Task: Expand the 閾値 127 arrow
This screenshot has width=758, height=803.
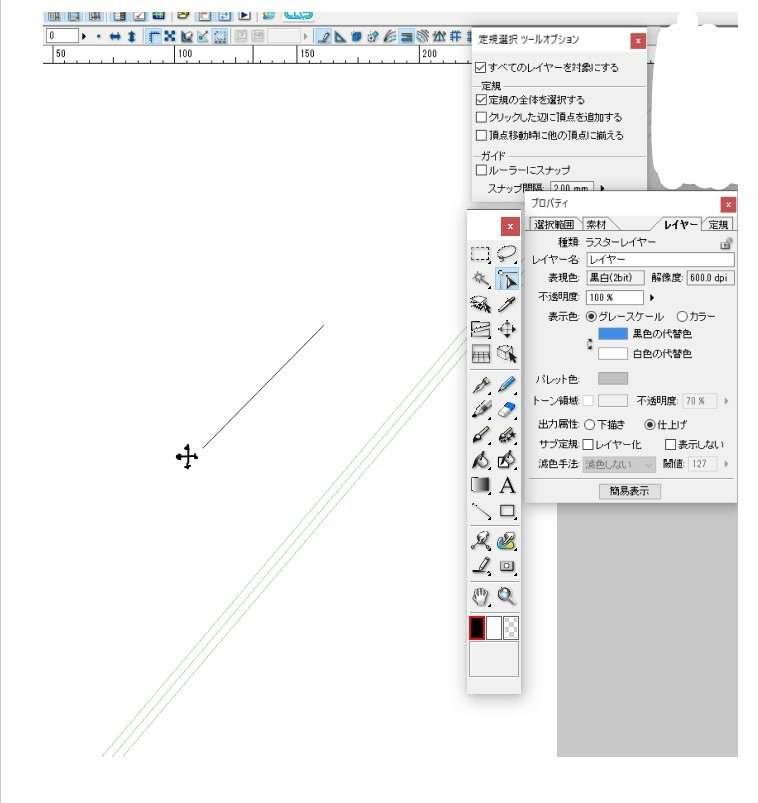Action: tap(726, 464)
